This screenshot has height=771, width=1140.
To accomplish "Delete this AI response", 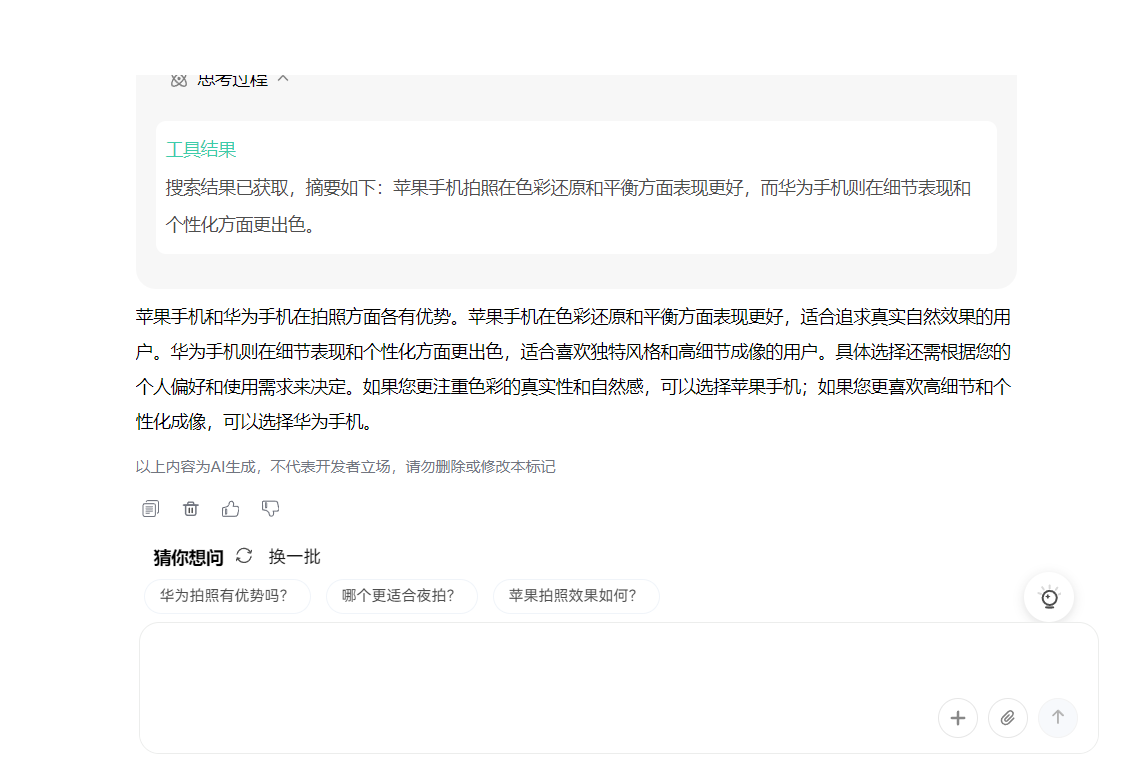I will coord(190,508).
